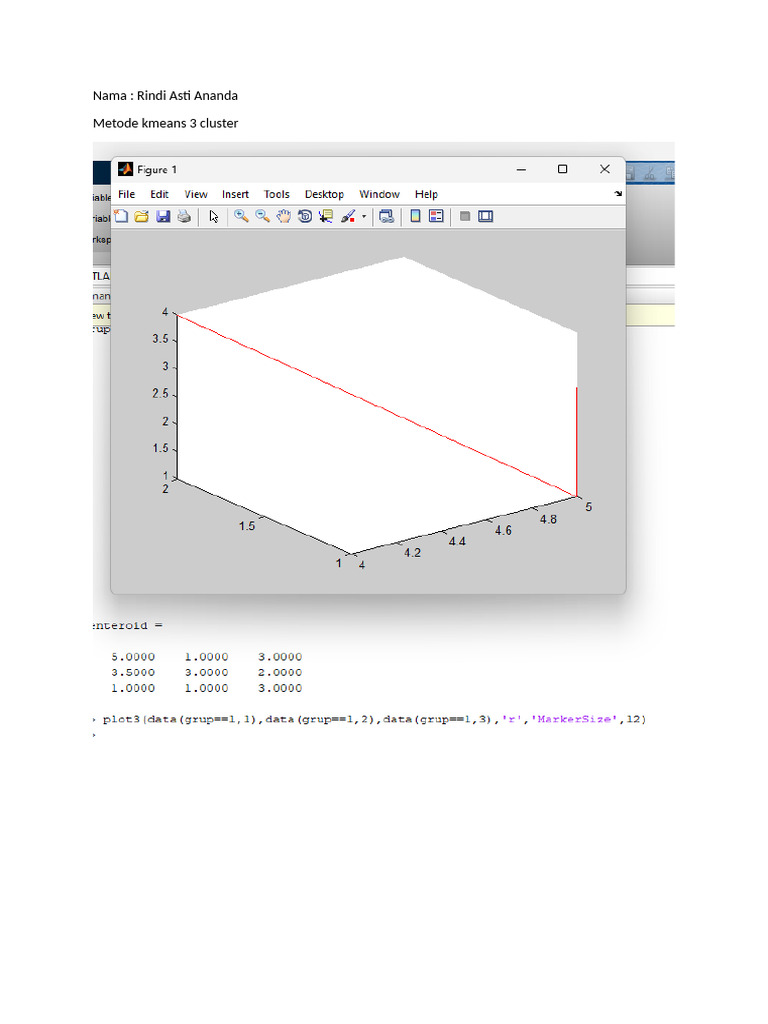Save the figure with the floppy disk icon
This screenshot has width=768, height=1024.
[163, 216]
